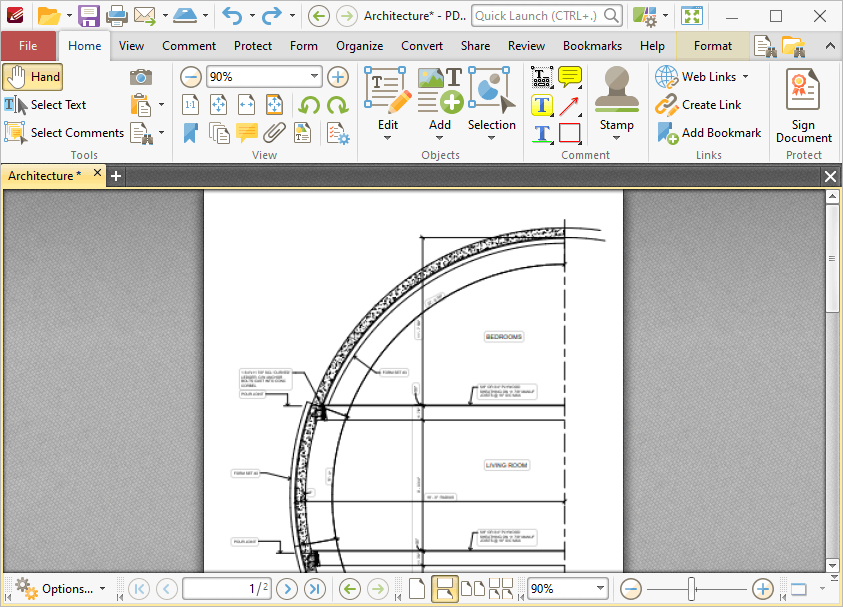This screenshot has height=607, width=843.
Task: Select the red Rectangle tool
Action: (570, 133)
